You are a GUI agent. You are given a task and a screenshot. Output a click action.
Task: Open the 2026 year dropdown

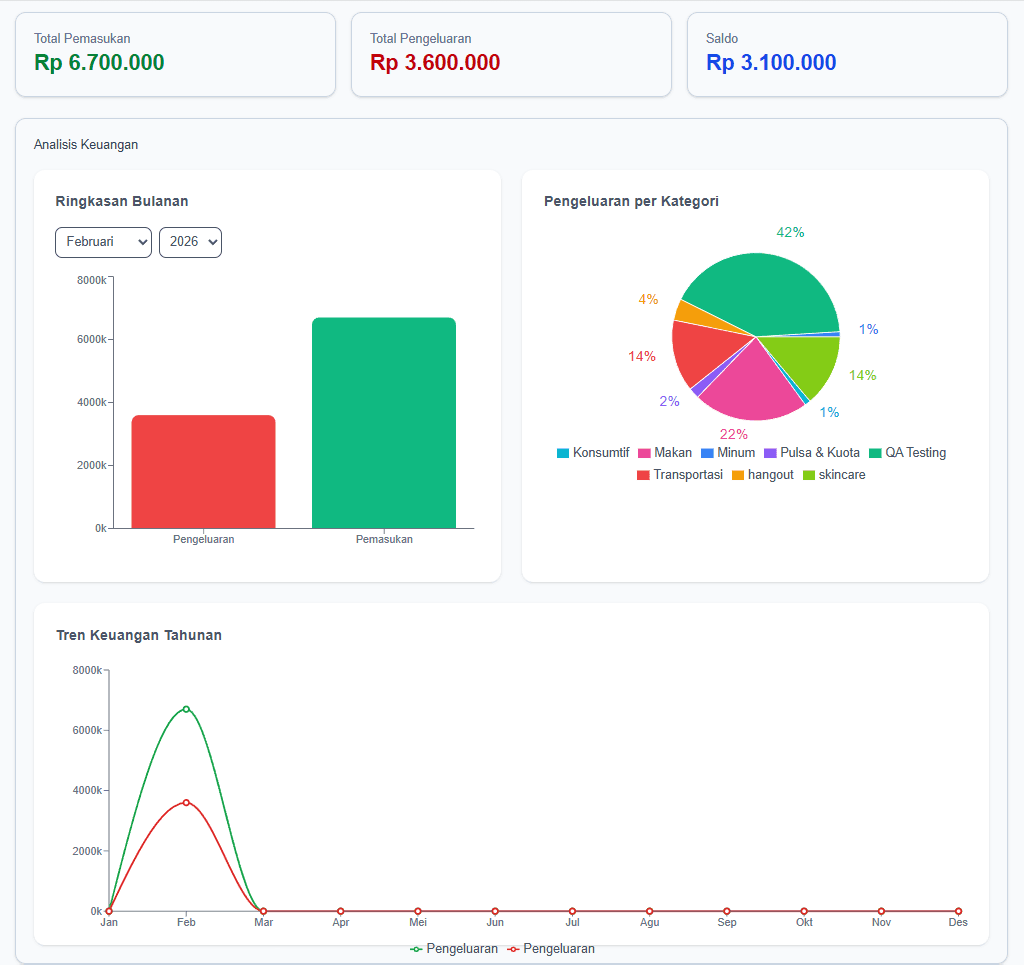(190, 242)
